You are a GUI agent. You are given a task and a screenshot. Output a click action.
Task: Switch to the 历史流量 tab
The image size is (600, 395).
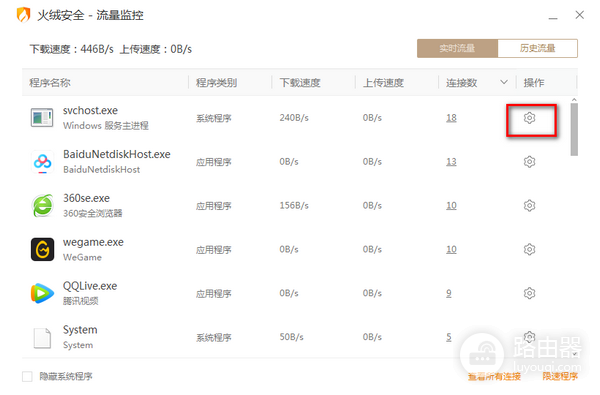[538, 48]
